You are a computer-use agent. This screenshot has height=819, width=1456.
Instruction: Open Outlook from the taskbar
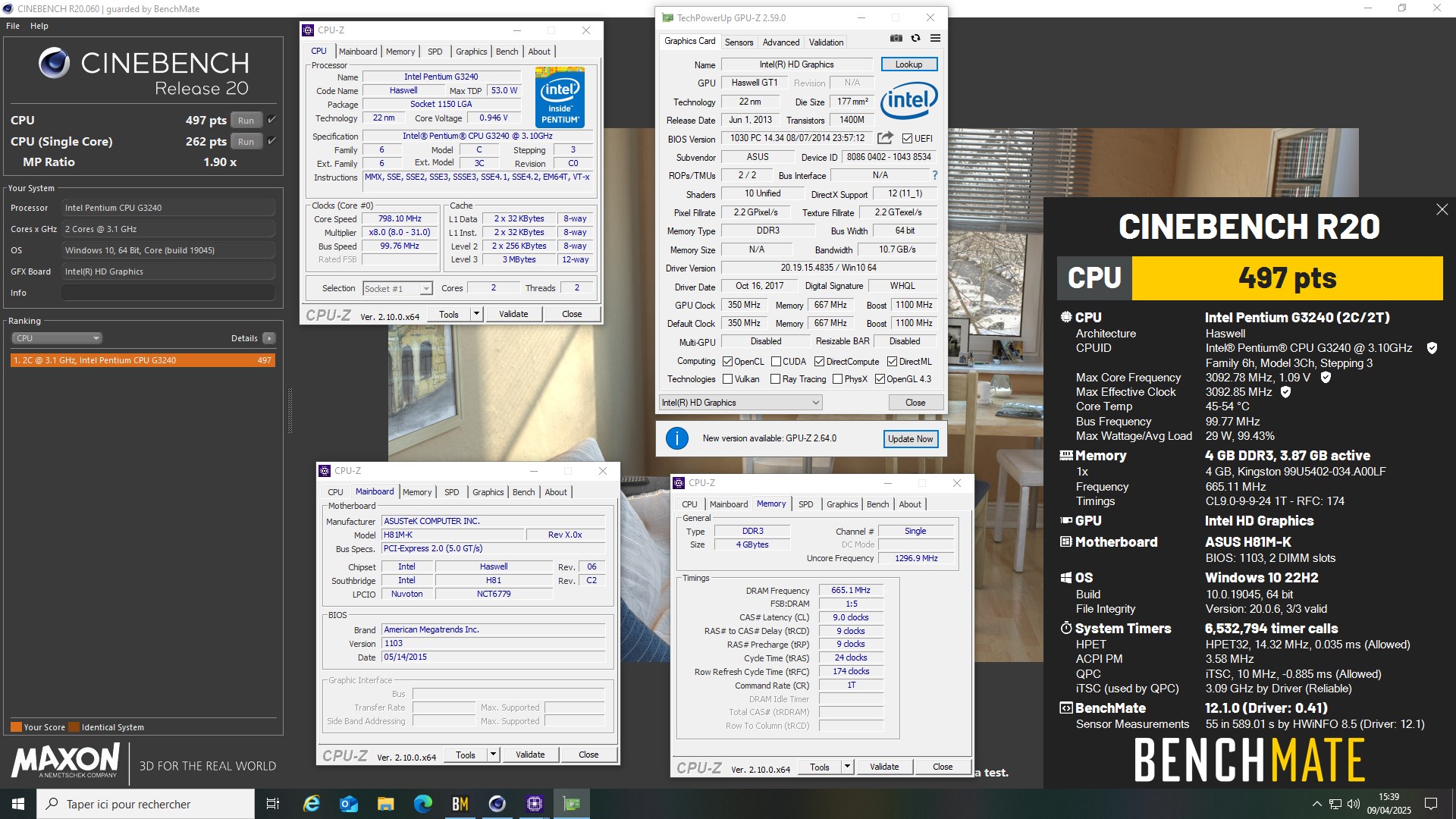[349, 804]
